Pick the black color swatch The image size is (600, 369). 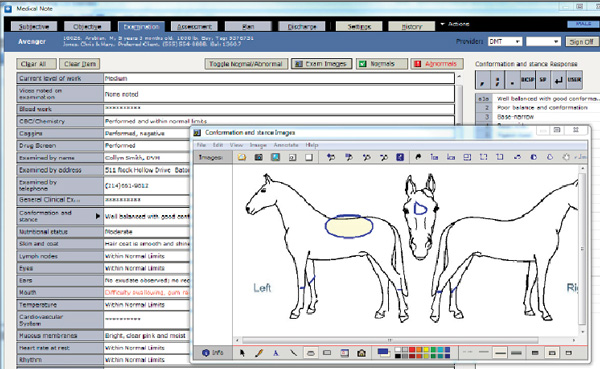coord(398,356)
